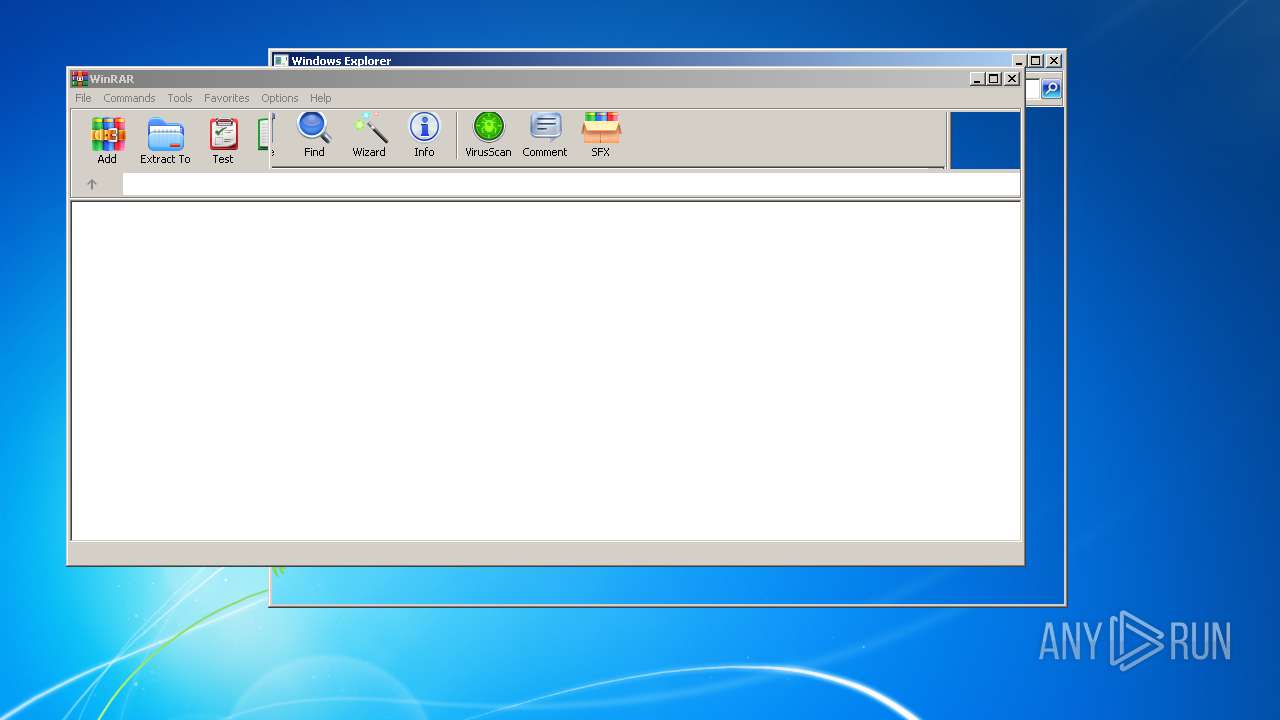Click the search icon in Windows Explorer
Viewport: 1280px width, 720px height.
coord(1051,89)
